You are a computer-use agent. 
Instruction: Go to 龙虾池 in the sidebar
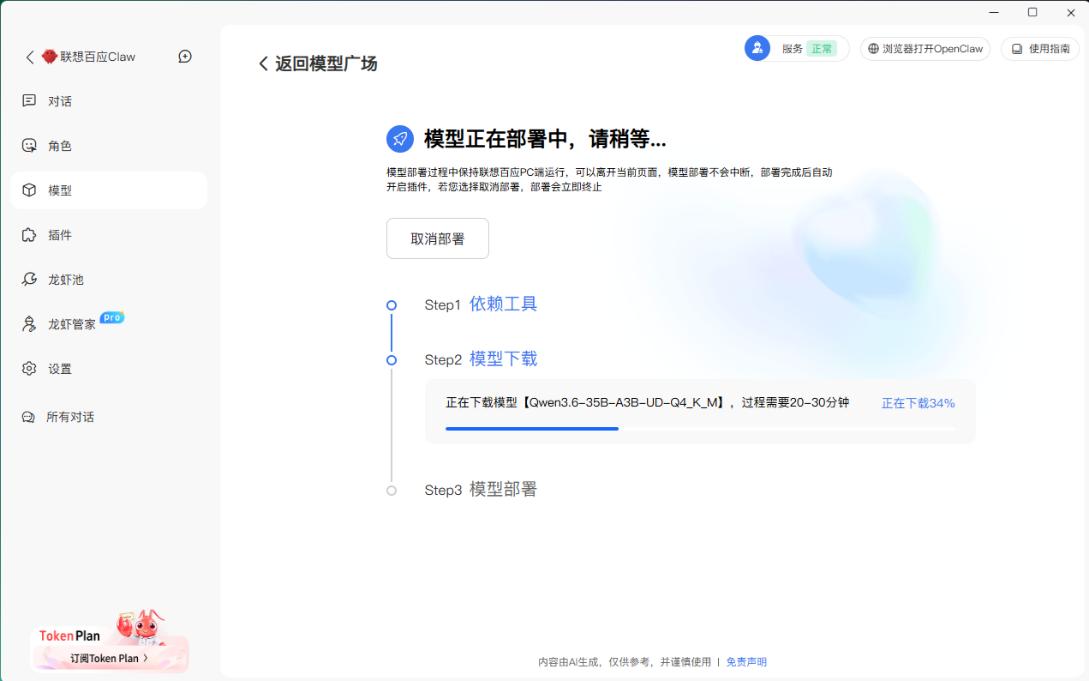[x=108, y=280]
